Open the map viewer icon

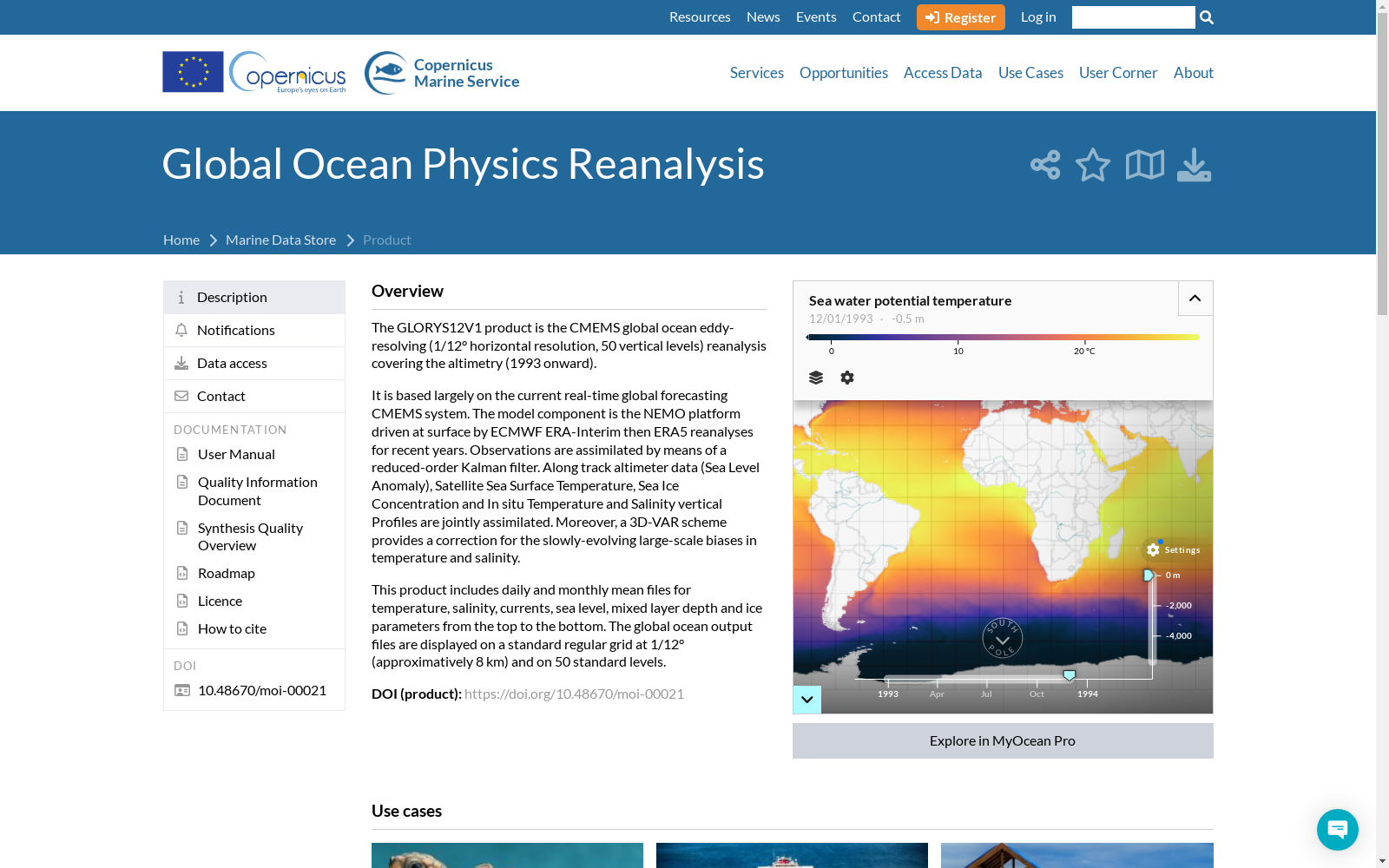(x=1145, y=165)
